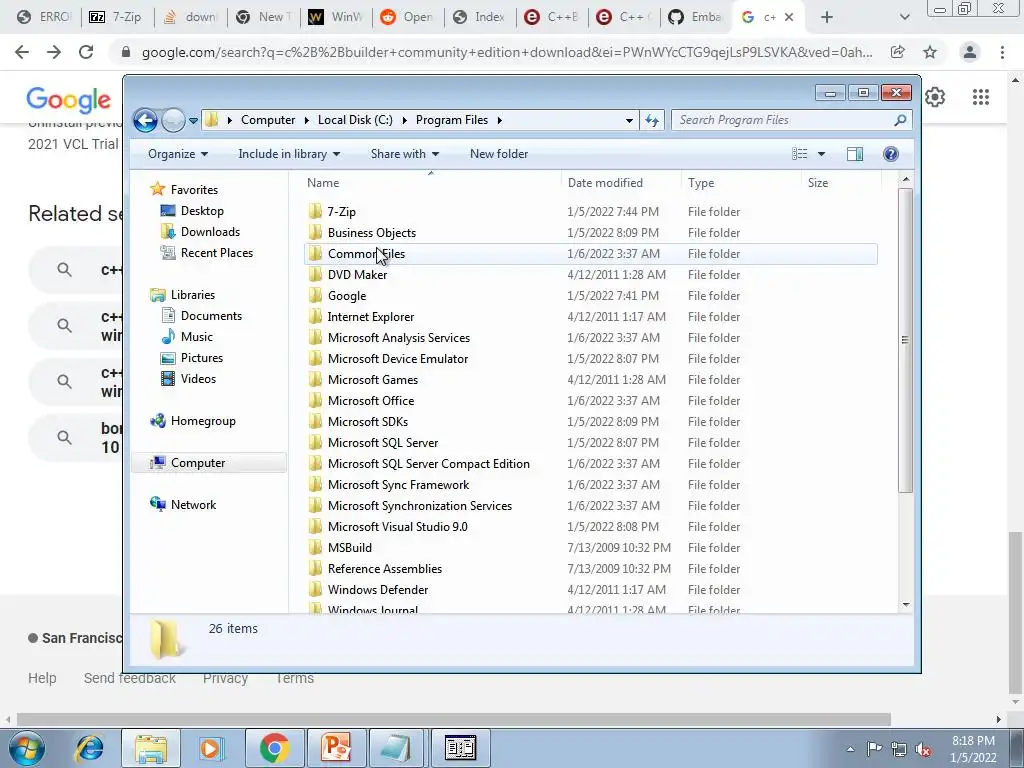Click the Explorer back arrow button
The image size is (1024, 768).
coord(145,120)
